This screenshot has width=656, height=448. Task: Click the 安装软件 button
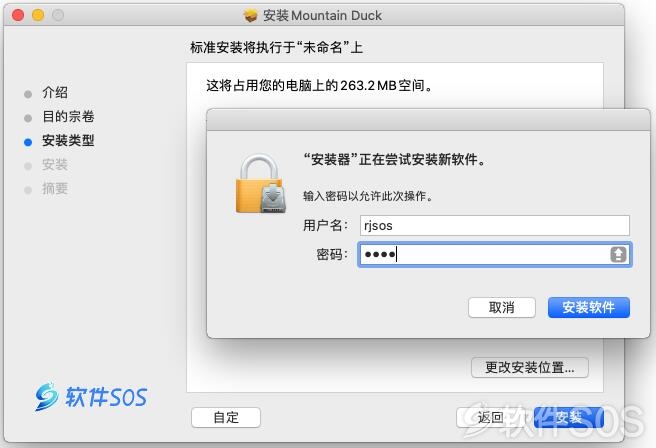(x=589, y=307)
